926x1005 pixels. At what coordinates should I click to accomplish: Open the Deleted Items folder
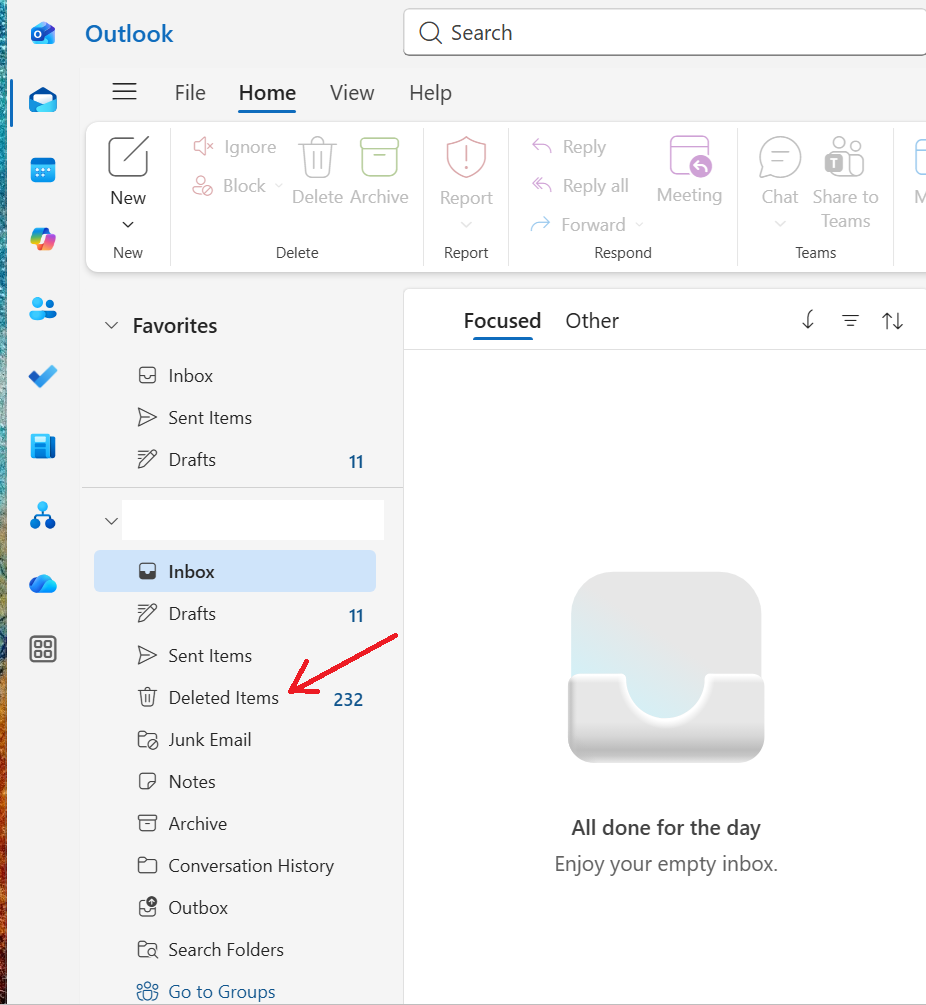click(x=235, y=698)
